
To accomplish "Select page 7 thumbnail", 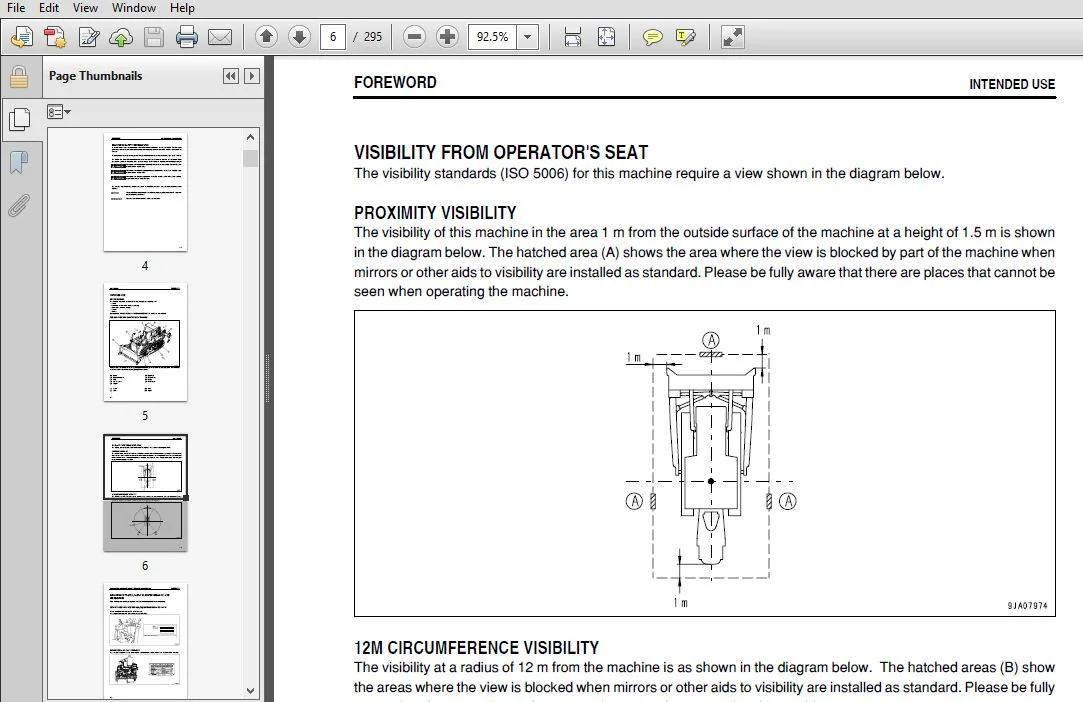I will pos(145,641).
